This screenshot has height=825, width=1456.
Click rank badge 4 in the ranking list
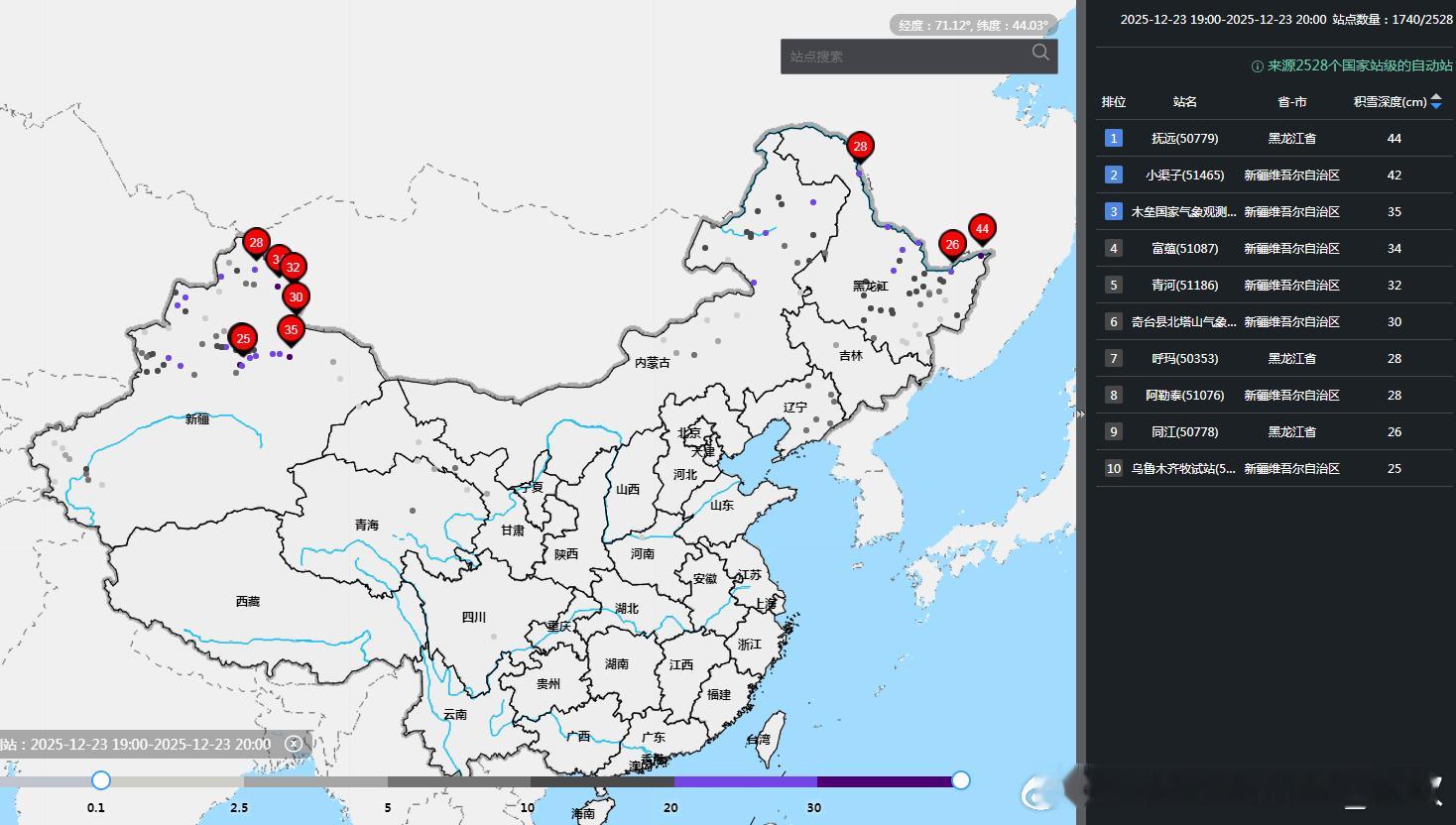pyautogui.click(x=1114, y=249)
